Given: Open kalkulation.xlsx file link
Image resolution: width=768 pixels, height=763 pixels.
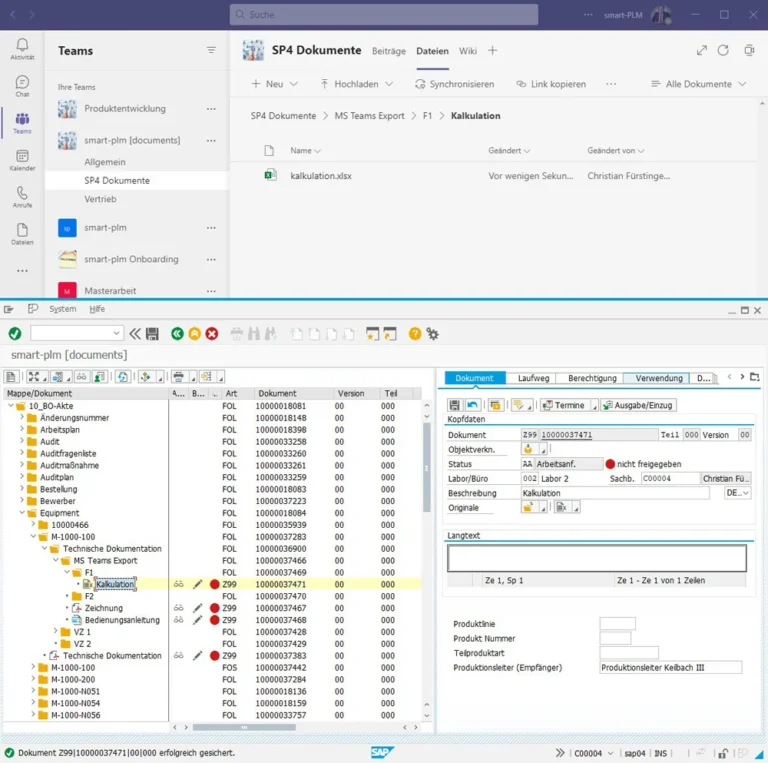Looking at the screenshot, I should click(x=321, y=176).
